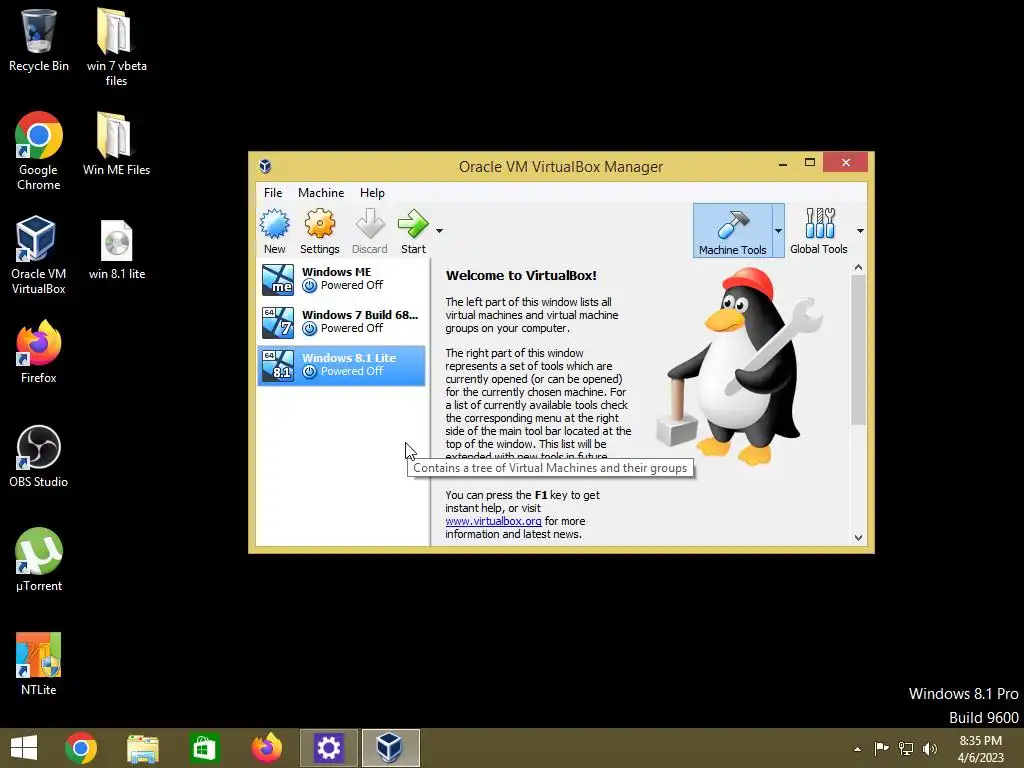
Task: Click the Global Tools button
Action: pos(819,231)
